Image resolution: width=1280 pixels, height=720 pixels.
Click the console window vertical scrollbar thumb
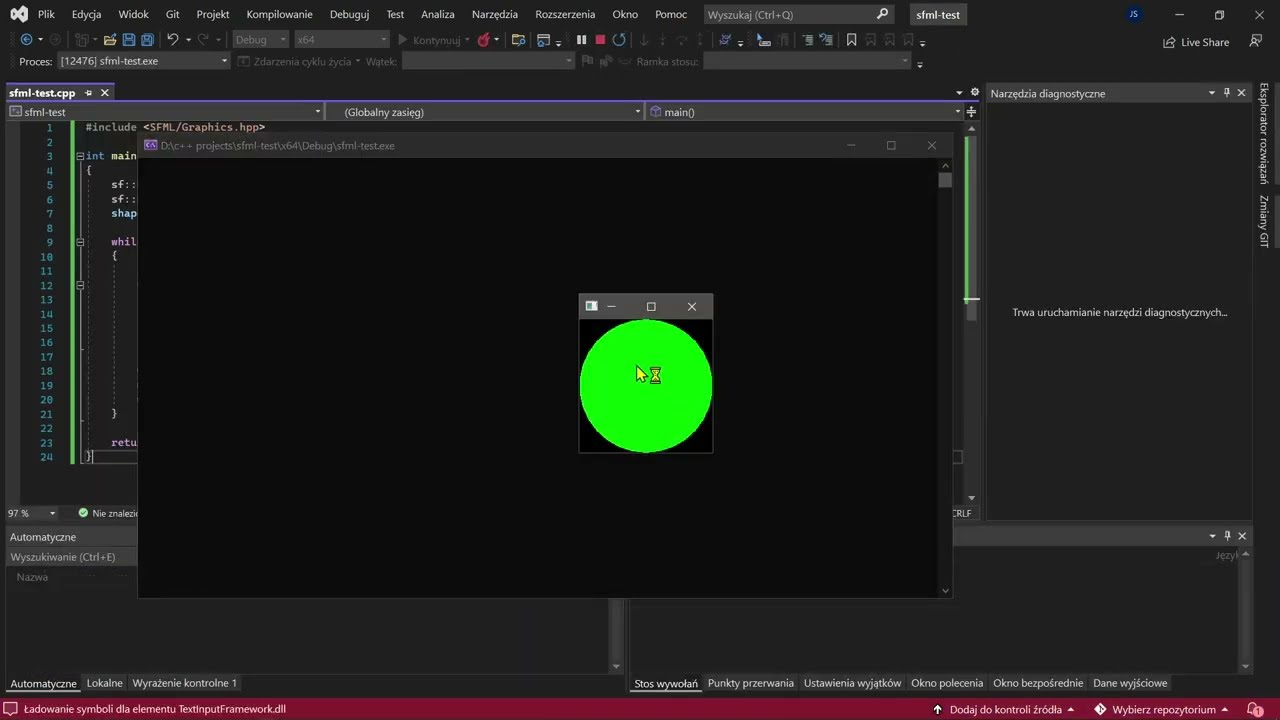click(945, 180)
